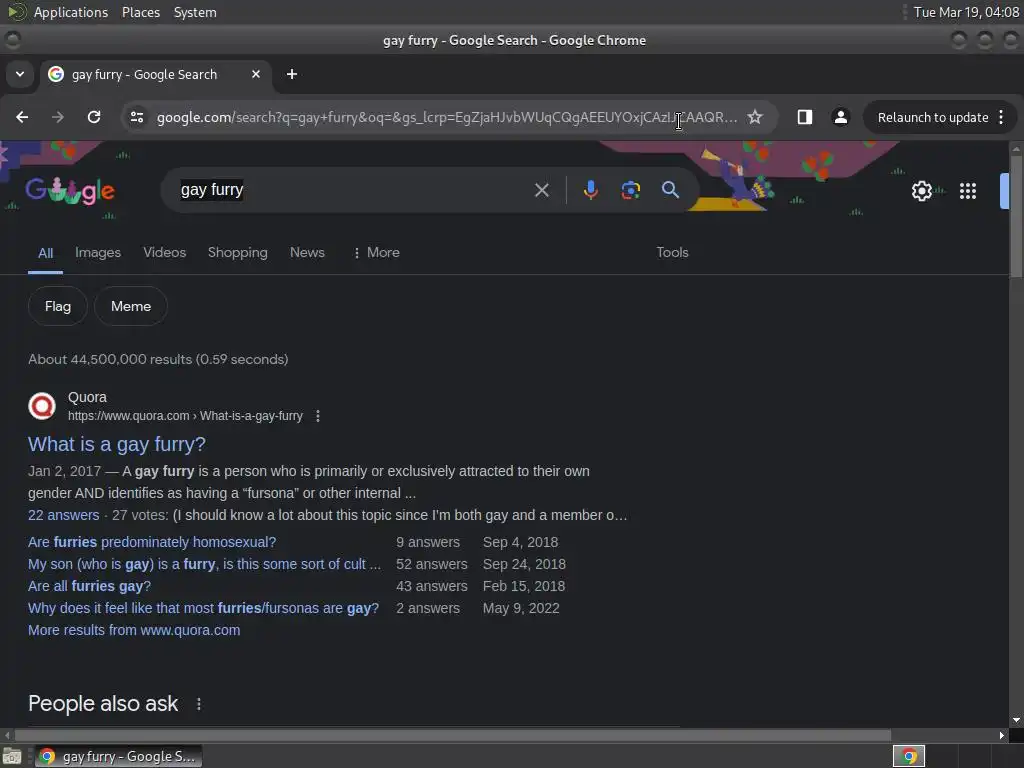Click the Quora favicon on the result
The width and height of the screenshot is (1024, 768).
[42, 406]
